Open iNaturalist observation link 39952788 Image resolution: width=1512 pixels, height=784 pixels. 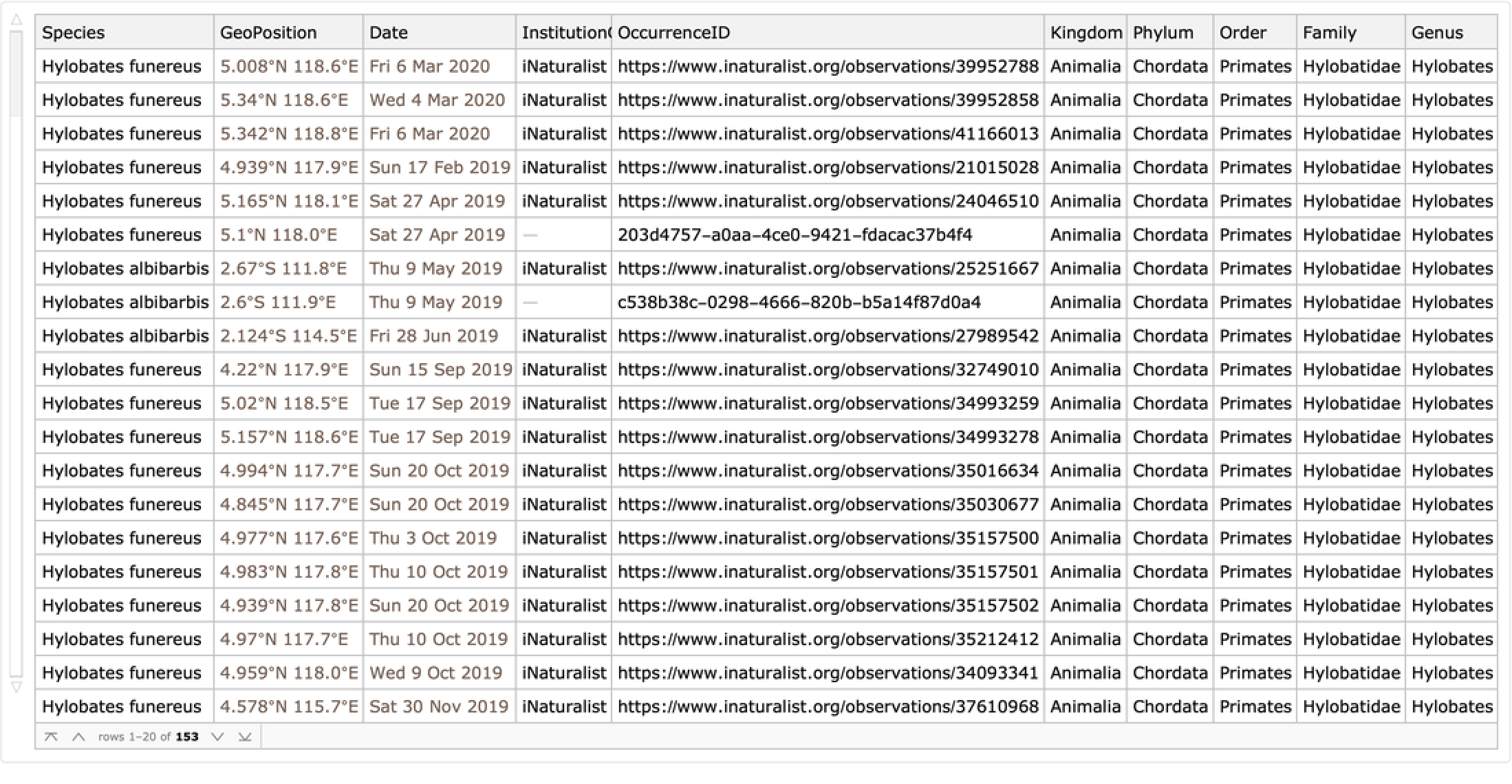[x=828, y=67]
